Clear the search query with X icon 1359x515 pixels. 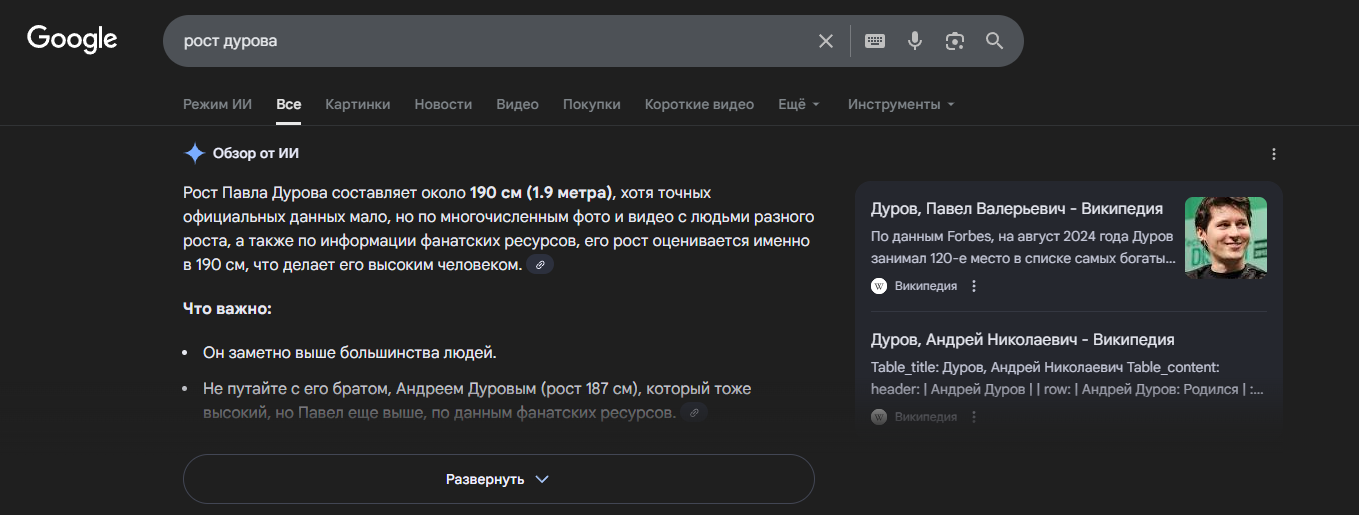tap(826, 41)
